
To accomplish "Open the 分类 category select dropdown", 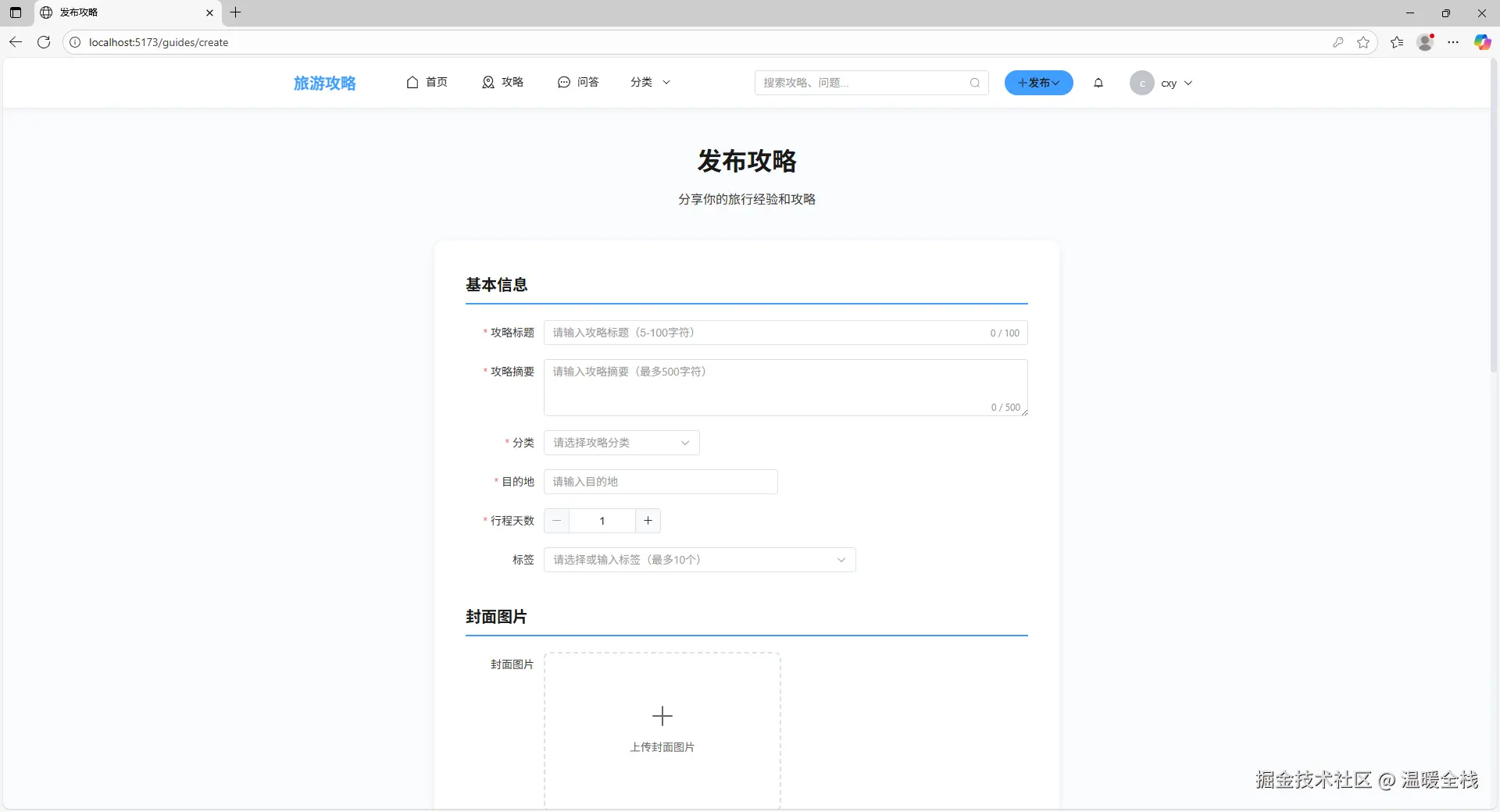I will [621, 443].
